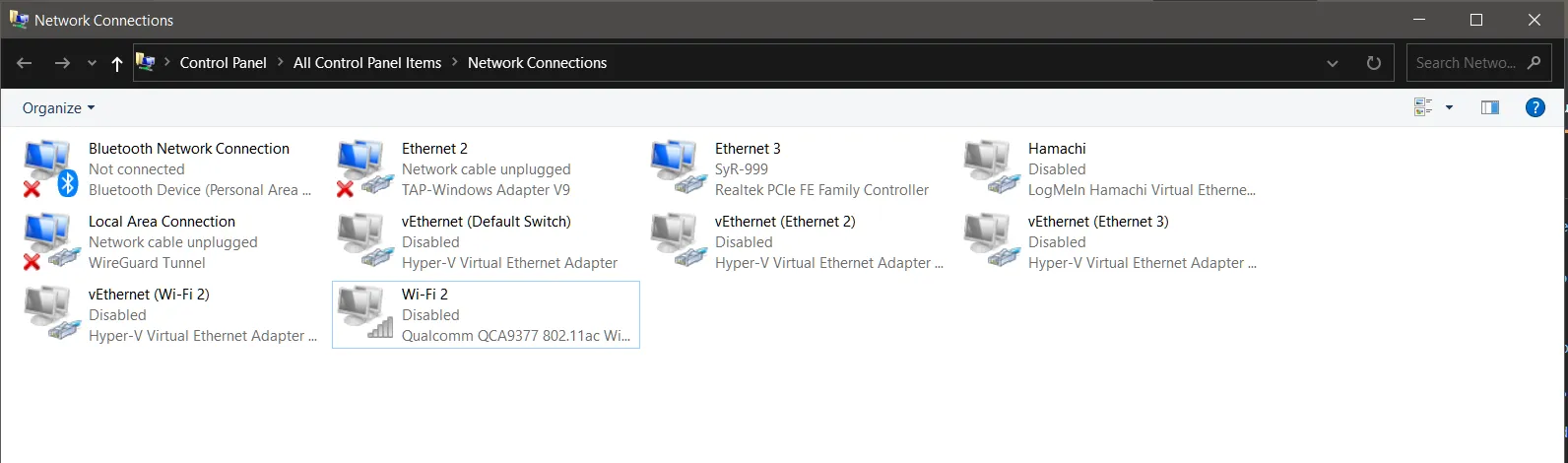Open the Organize dropdown menu
The height and width of the screenshot is (463, 1568).
tap(59, 107)
